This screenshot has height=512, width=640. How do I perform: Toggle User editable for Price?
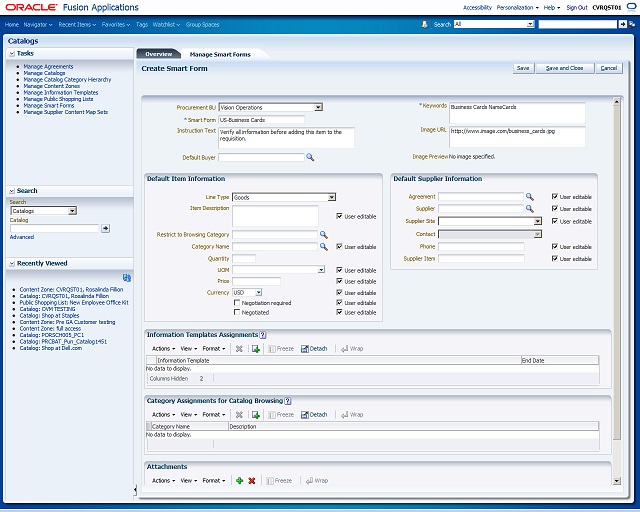click(339, 281)
